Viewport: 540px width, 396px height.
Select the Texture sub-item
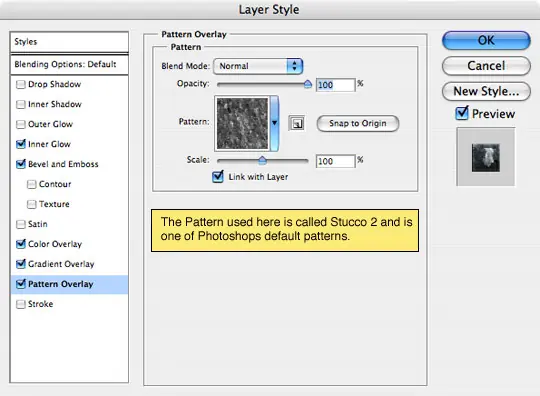[54, 204]
